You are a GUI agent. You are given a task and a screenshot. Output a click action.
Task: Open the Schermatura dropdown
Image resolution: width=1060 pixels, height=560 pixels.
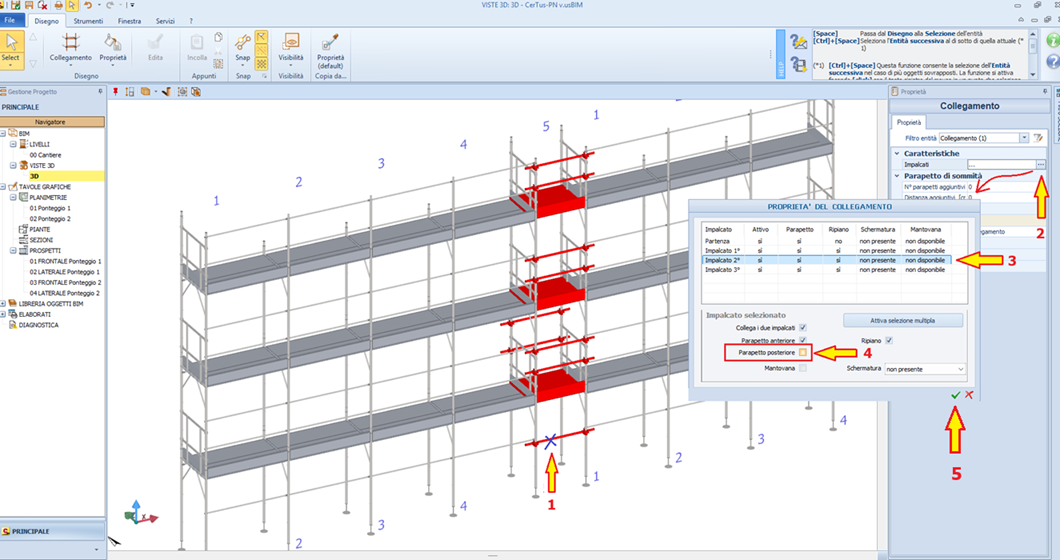pos(932,369)
